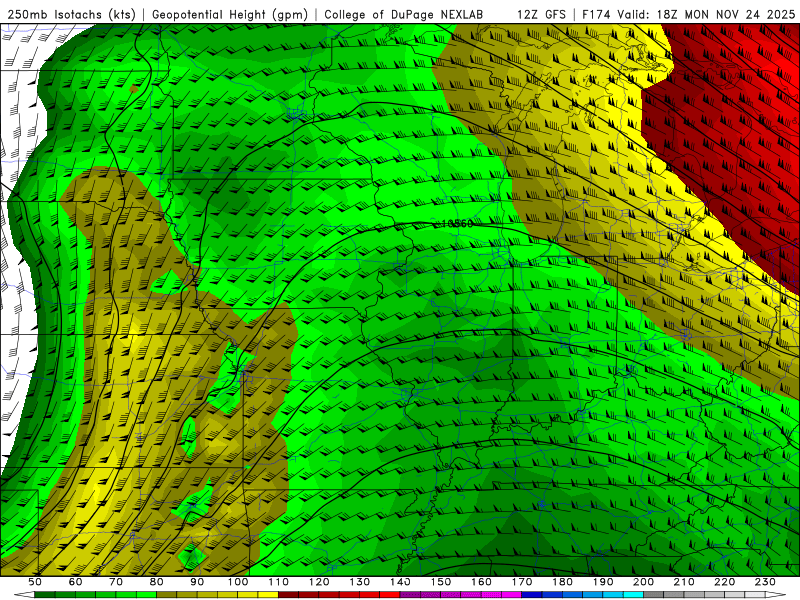Click the "F174 Valid: 18Z MON NOV 24 2025" text
Screen dimensions: 800x600
point(688,15)
